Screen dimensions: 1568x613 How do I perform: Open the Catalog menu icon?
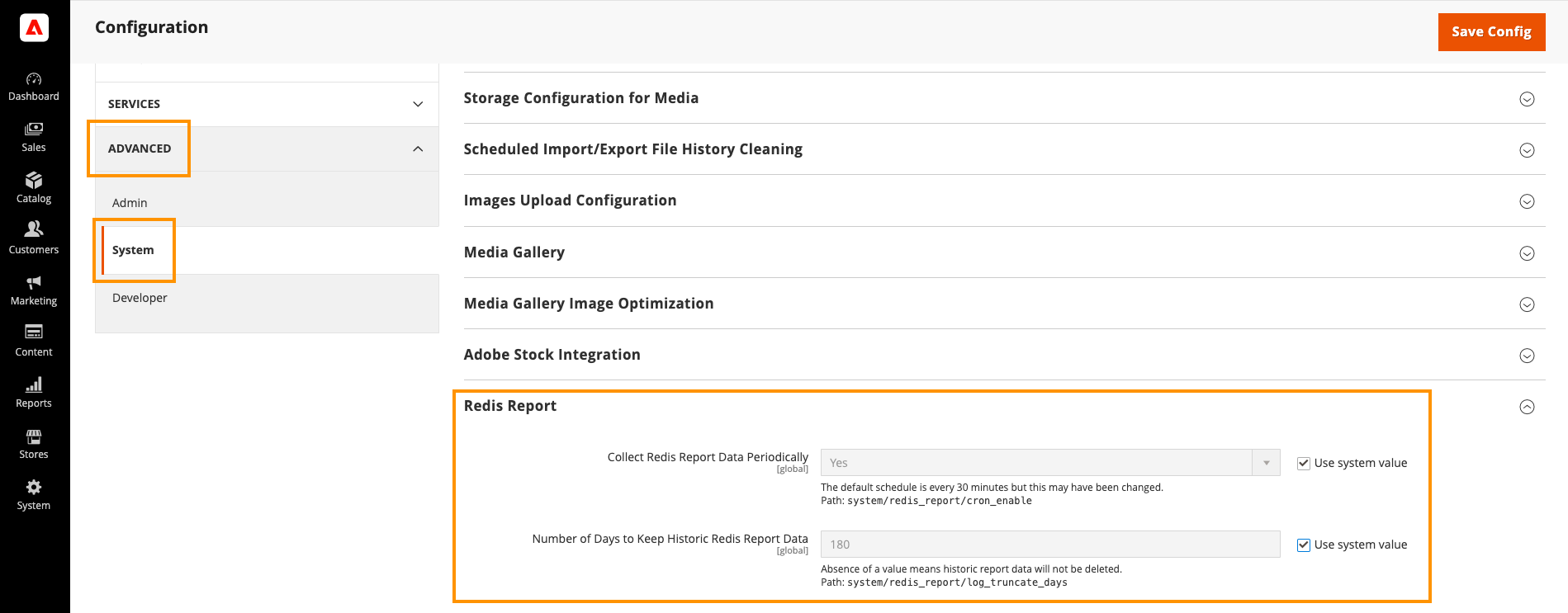pos(34,180)
